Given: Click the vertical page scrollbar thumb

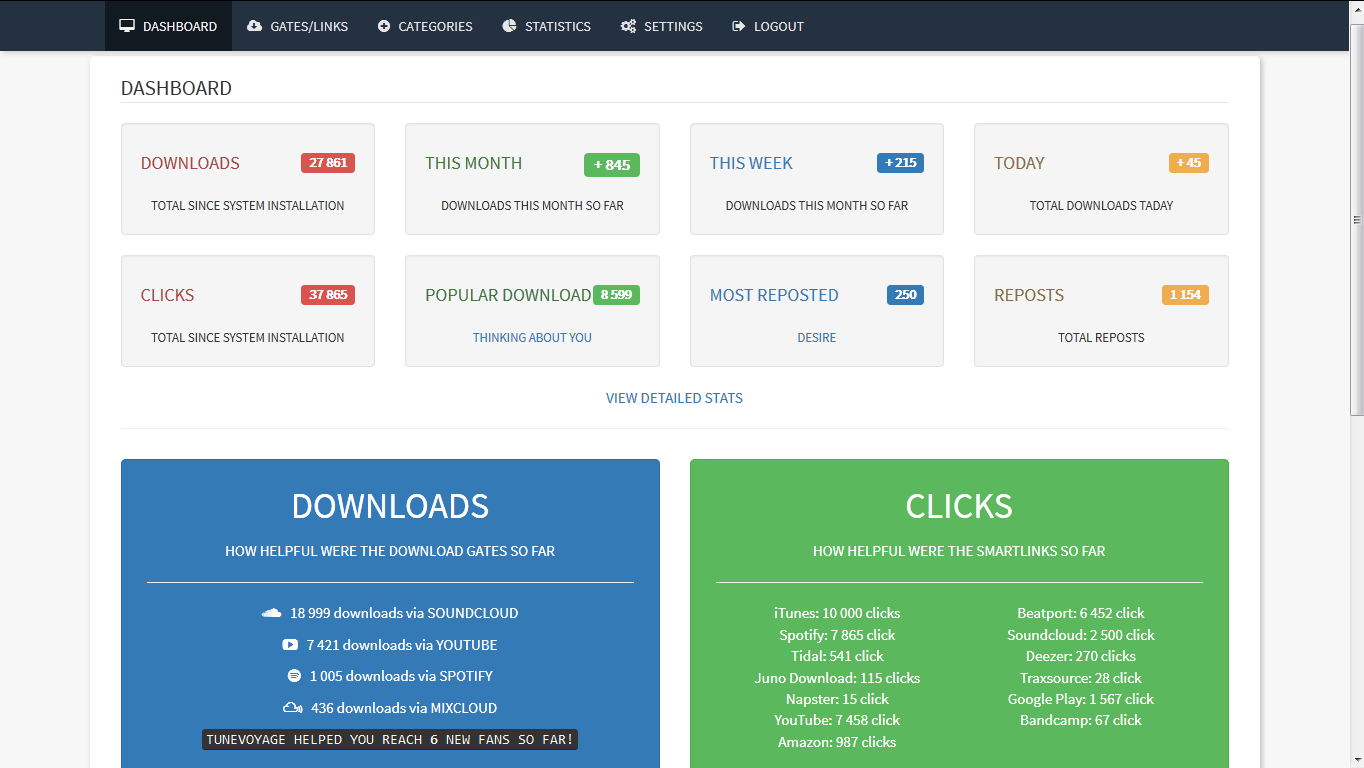Looking at the screenshot, I should 1357,220.
